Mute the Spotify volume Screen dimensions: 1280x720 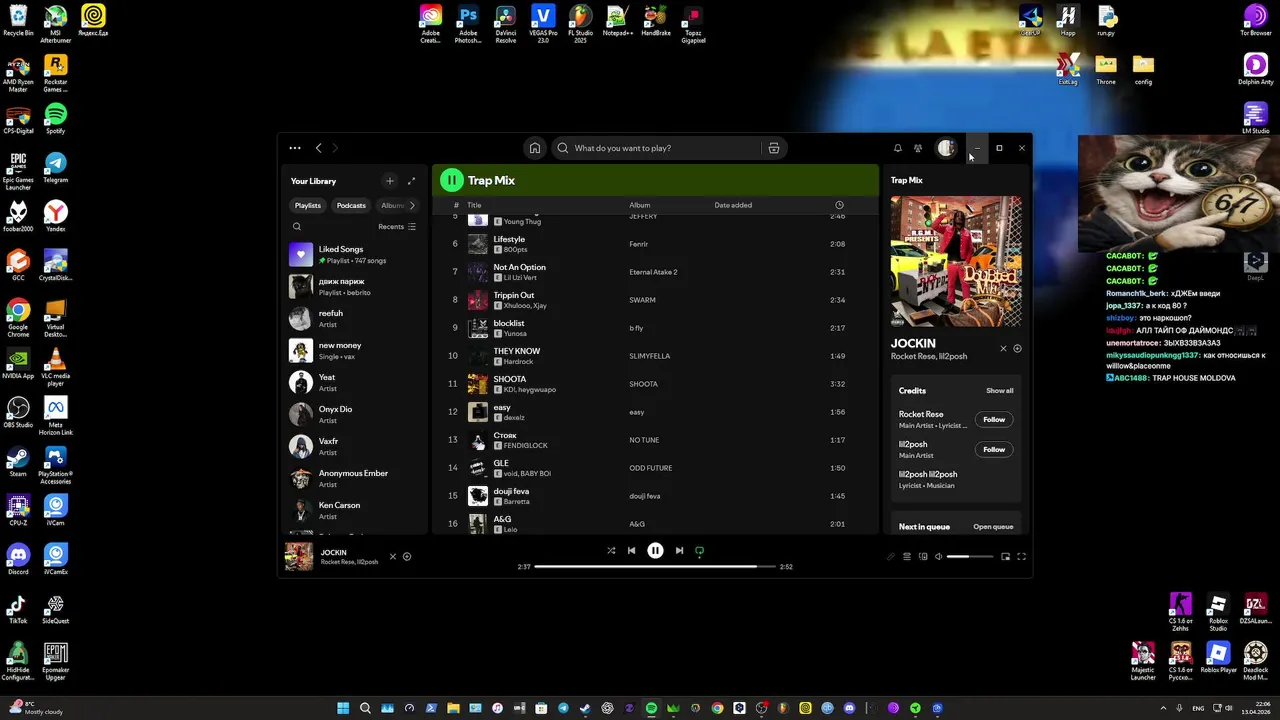click(938, 556)
